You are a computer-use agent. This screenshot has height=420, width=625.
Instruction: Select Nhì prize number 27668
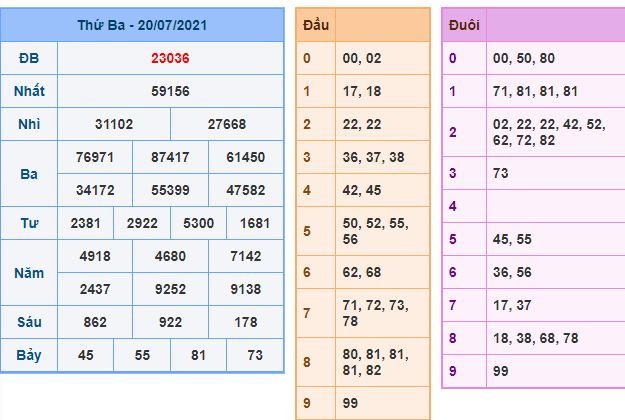point(227,124)
